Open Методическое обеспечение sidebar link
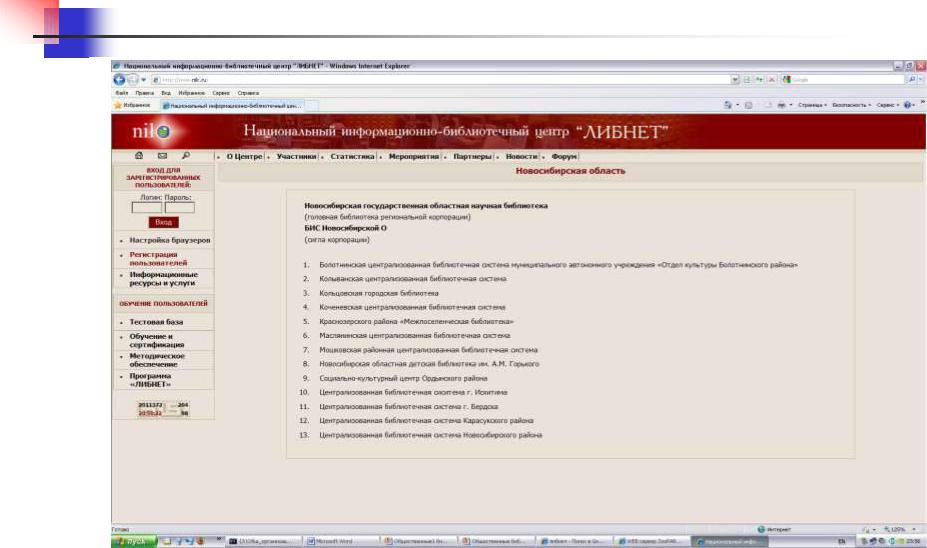 click(157, 360)
